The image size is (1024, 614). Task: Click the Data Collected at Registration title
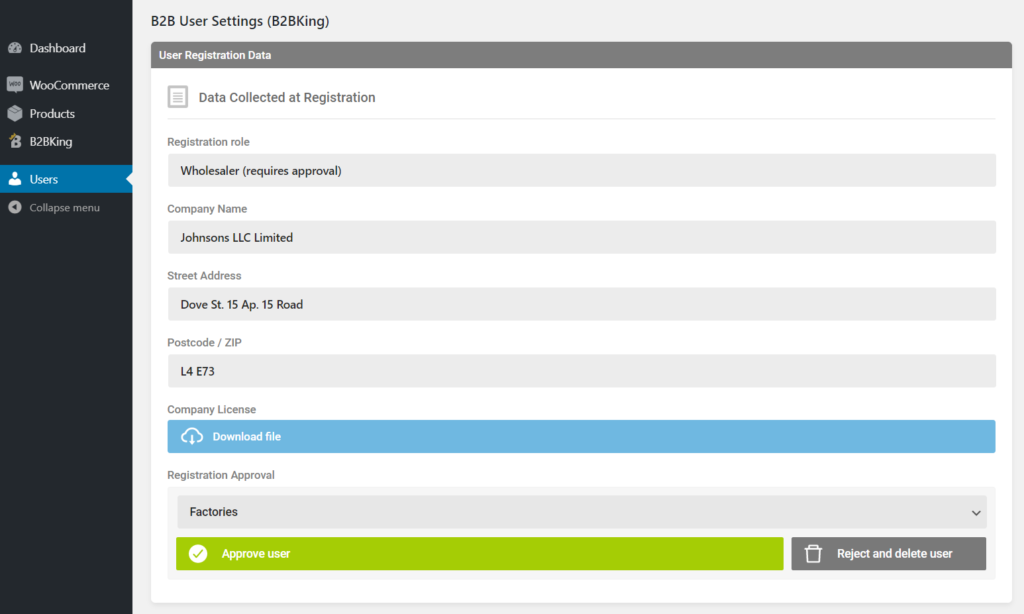click(287, 97)
